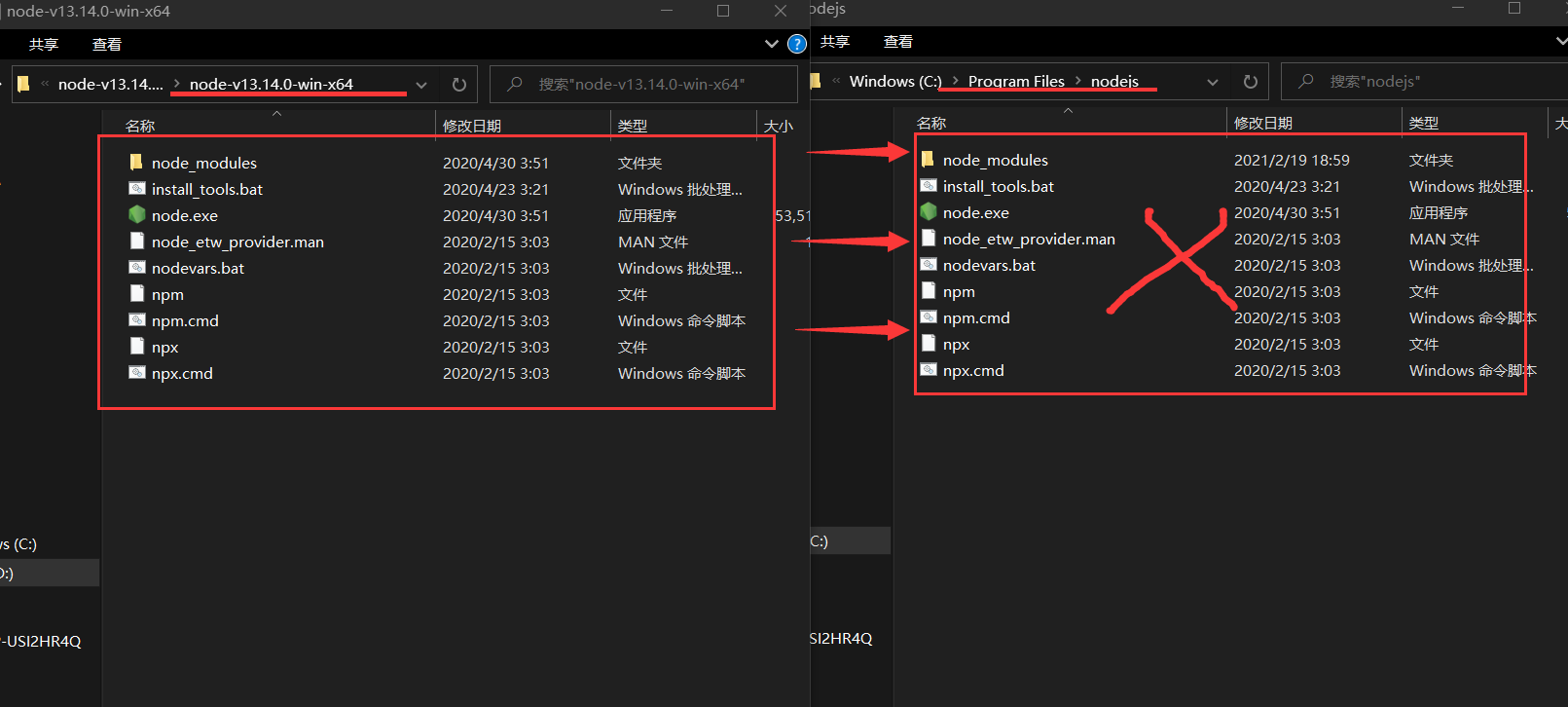The image size is (1568, 707).
Task: Select npm file icon in nodejs window
Action: tap(928, 291)
